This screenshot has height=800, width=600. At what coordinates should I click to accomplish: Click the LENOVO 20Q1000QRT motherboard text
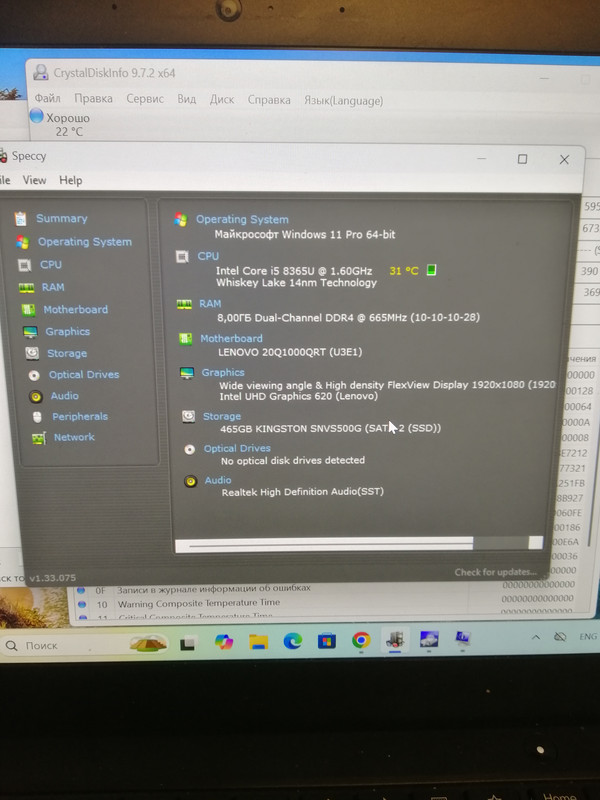pos(290,352)
